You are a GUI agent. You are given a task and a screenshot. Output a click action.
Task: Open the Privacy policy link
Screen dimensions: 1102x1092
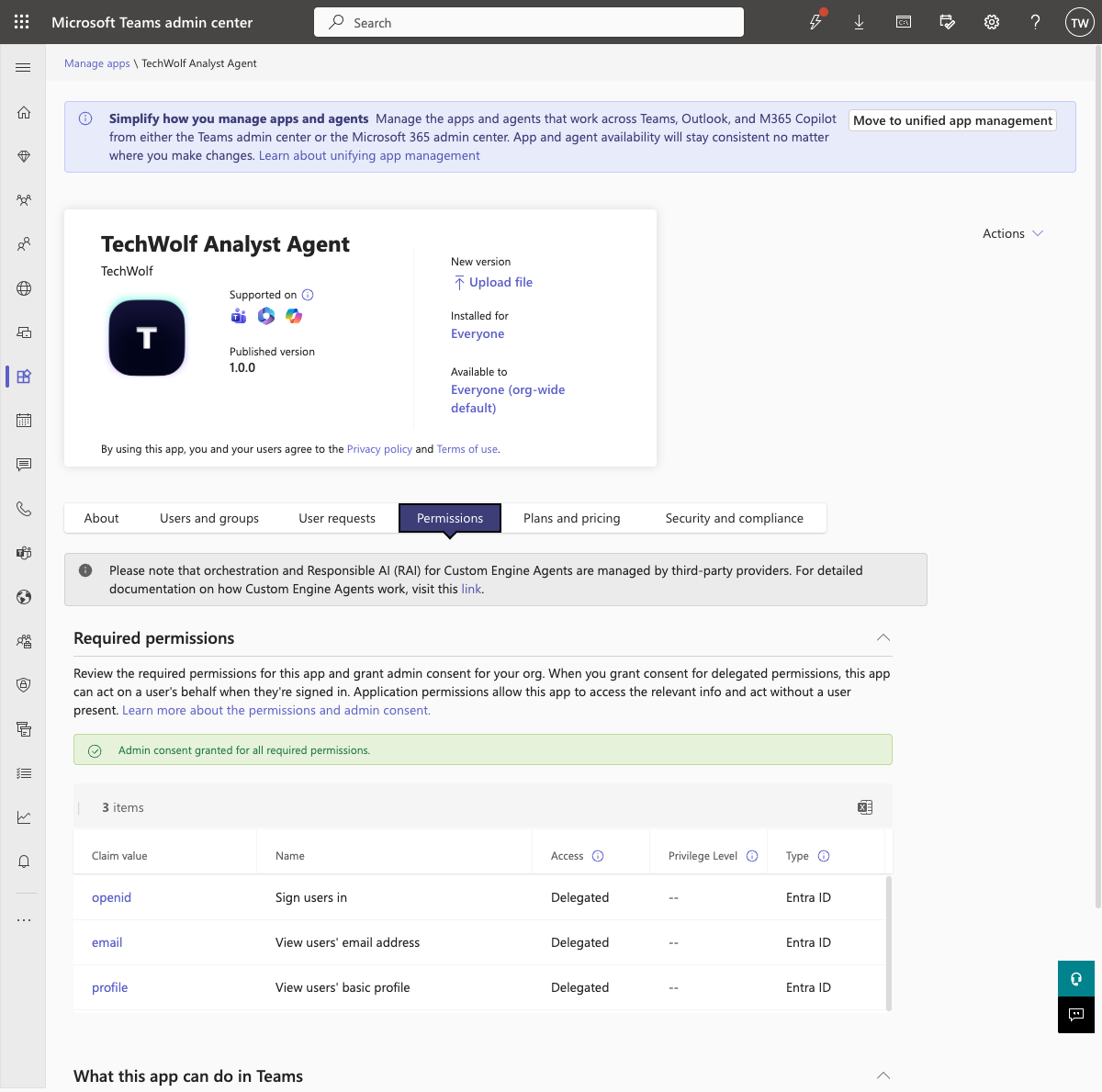[379, 449]
